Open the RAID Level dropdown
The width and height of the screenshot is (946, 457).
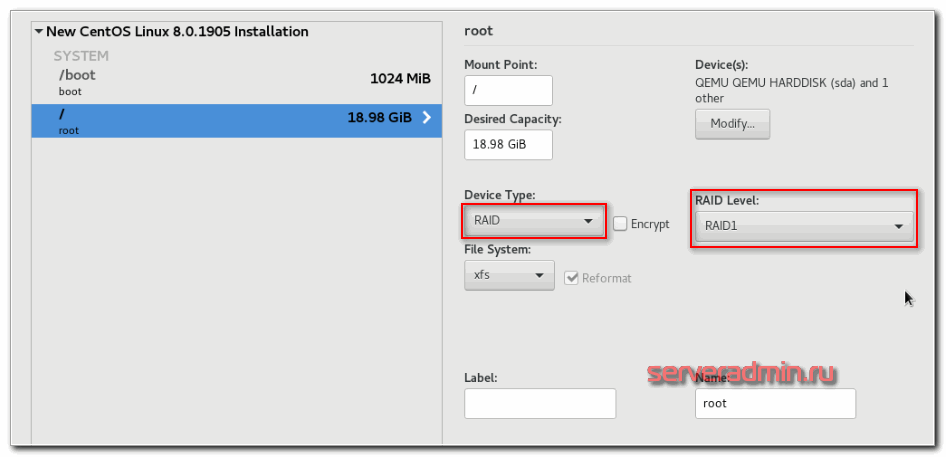click(804, 226)
